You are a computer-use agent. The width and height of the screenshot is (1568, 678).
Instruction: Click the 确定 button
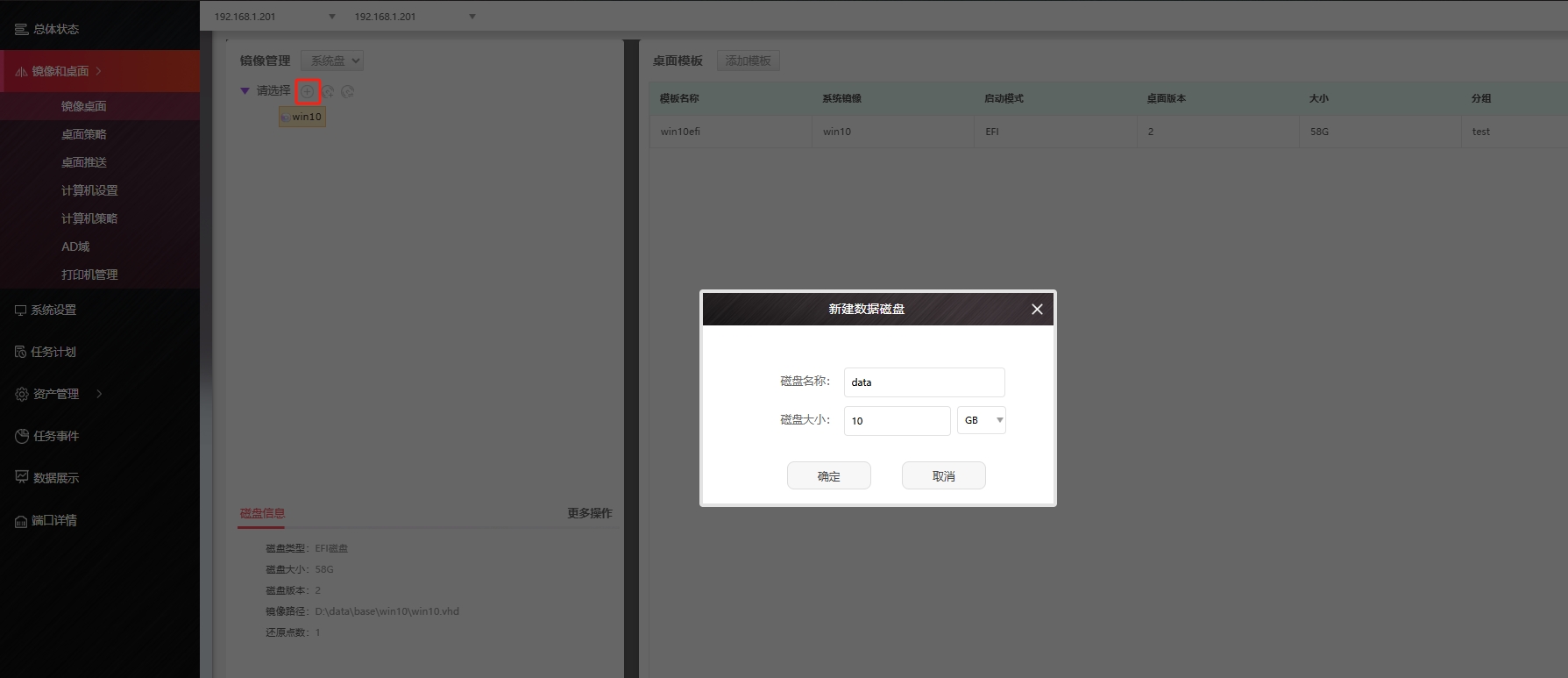(x=828, y=475)
